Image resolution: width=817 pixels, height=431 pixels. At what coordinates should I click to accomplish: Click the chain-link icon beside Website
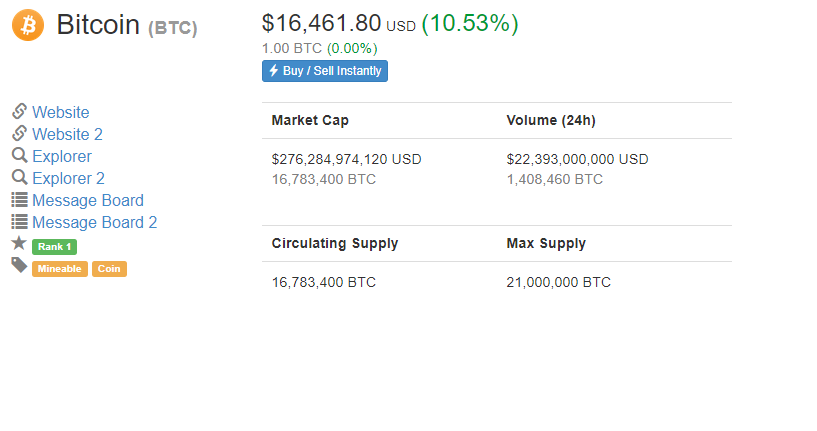point(19,111)
